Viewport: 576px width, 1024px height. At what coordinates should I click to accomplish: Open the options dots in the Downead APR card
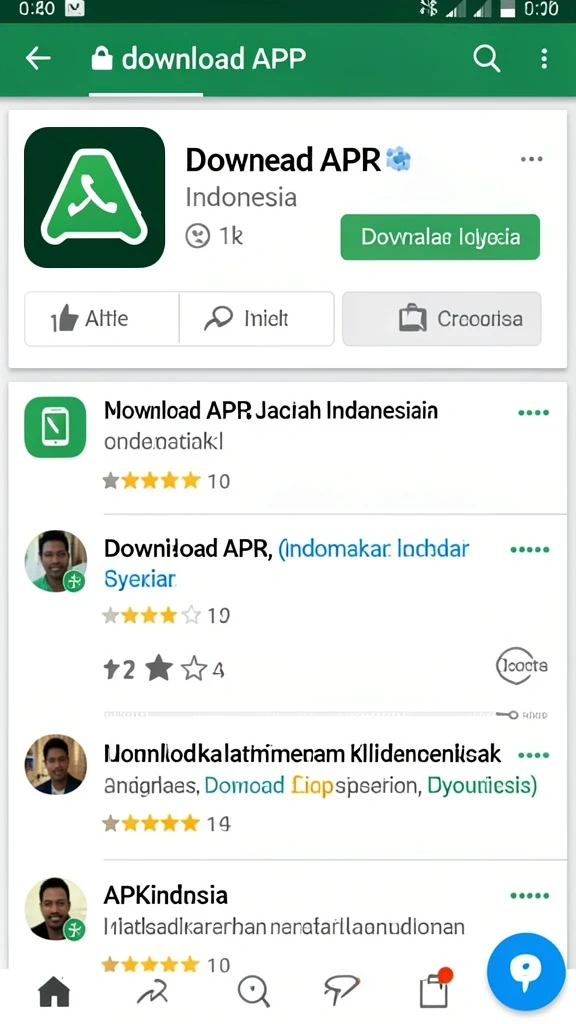tap(532, 159)
